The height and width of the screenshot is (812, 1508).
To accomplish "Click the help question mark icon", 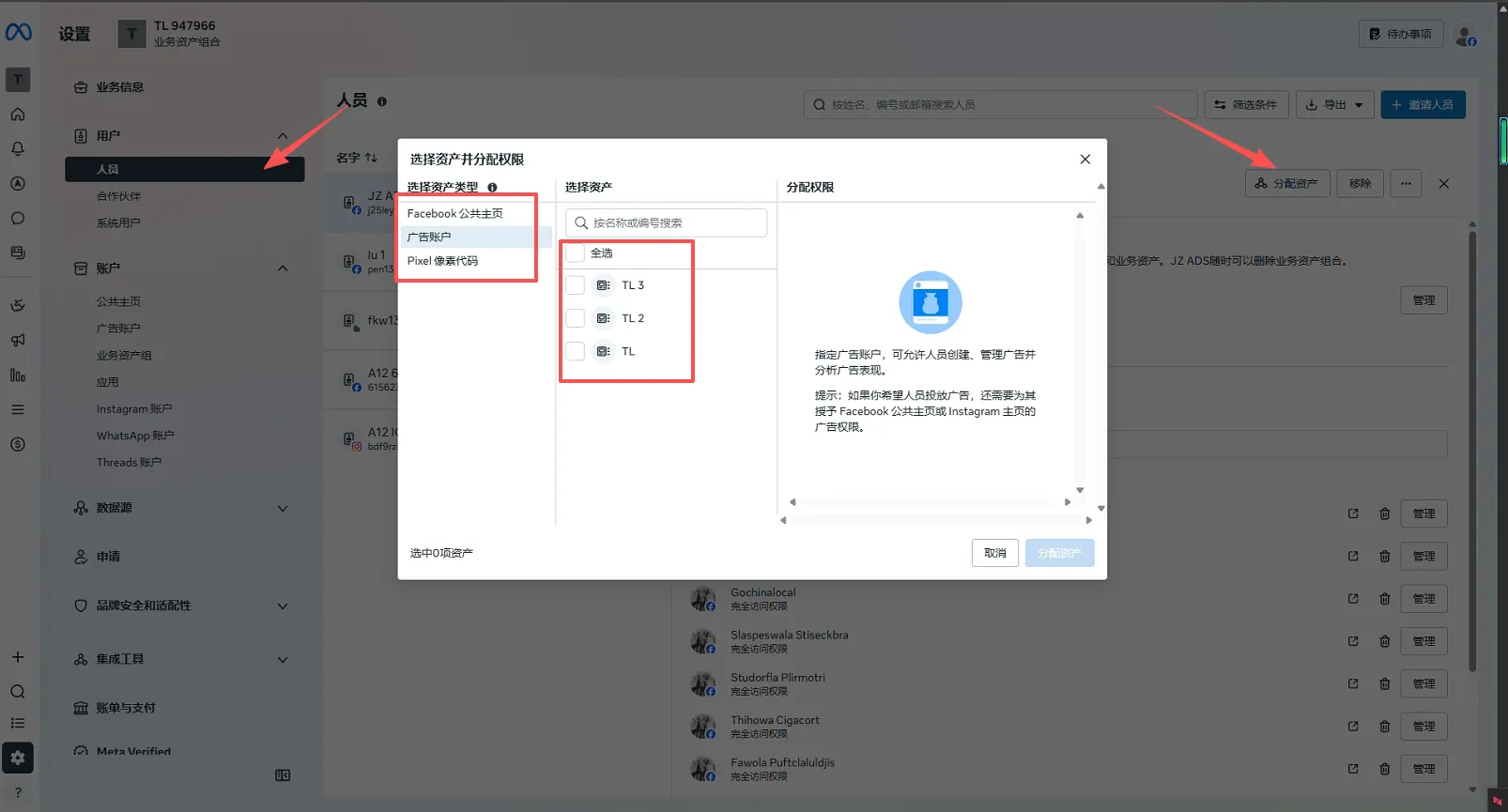I will 18,792.
